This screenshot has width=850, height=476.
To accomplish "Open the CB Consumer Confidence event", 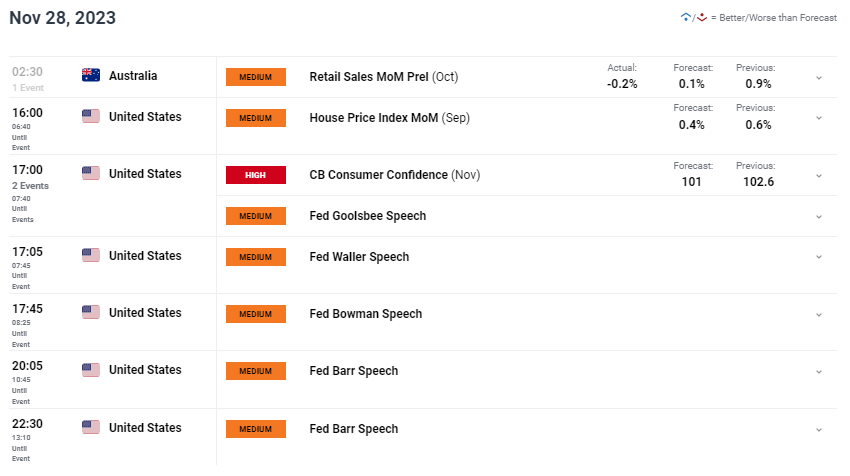I will tap(378, 175).
